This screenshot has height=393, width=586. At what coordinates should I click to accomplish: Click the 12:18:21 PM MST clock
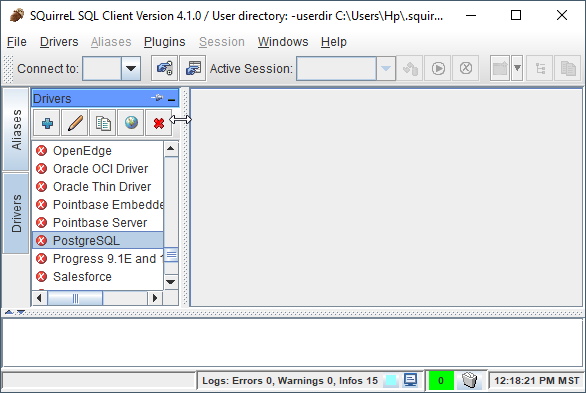point(537,381)
